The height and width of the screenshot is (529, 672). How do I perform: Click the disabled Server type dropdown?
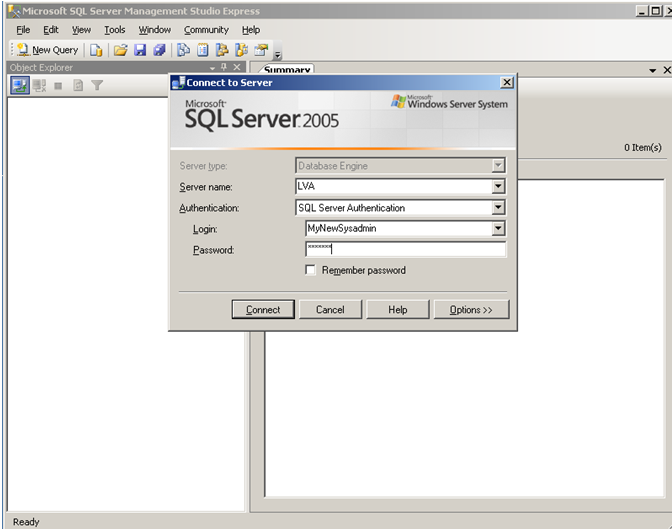tap(400, 165)
